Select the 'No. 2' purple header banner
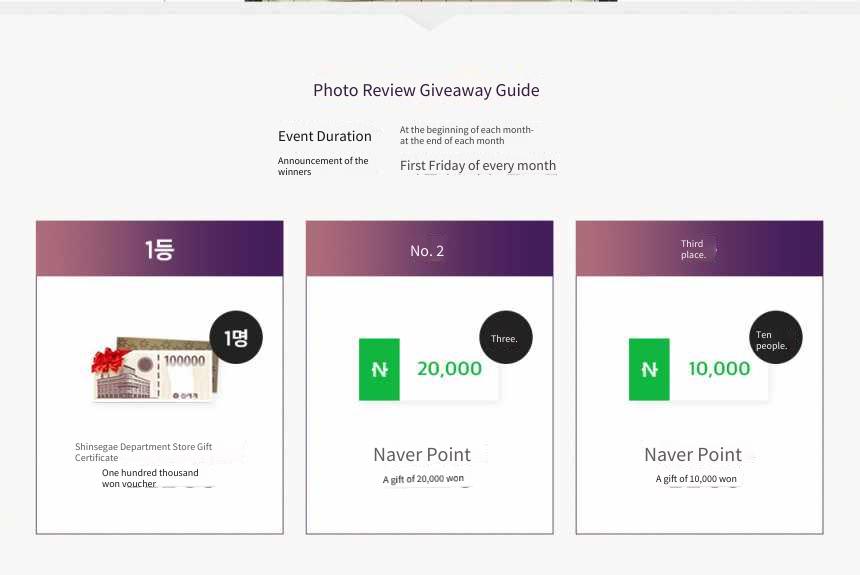This screenshot has height=575, width=860. point(429,249)
